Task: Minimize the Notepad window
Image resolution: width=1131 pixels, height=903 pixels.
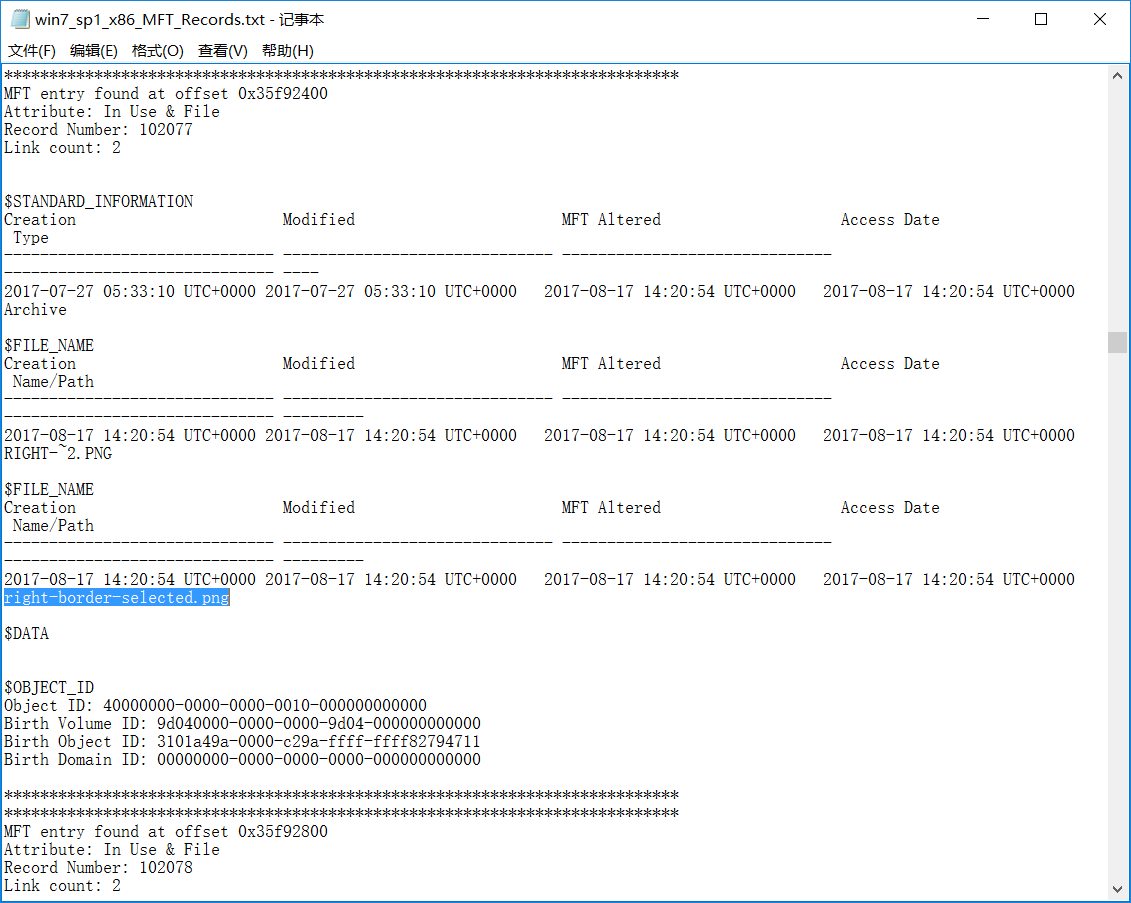Action: pos(983,18)
